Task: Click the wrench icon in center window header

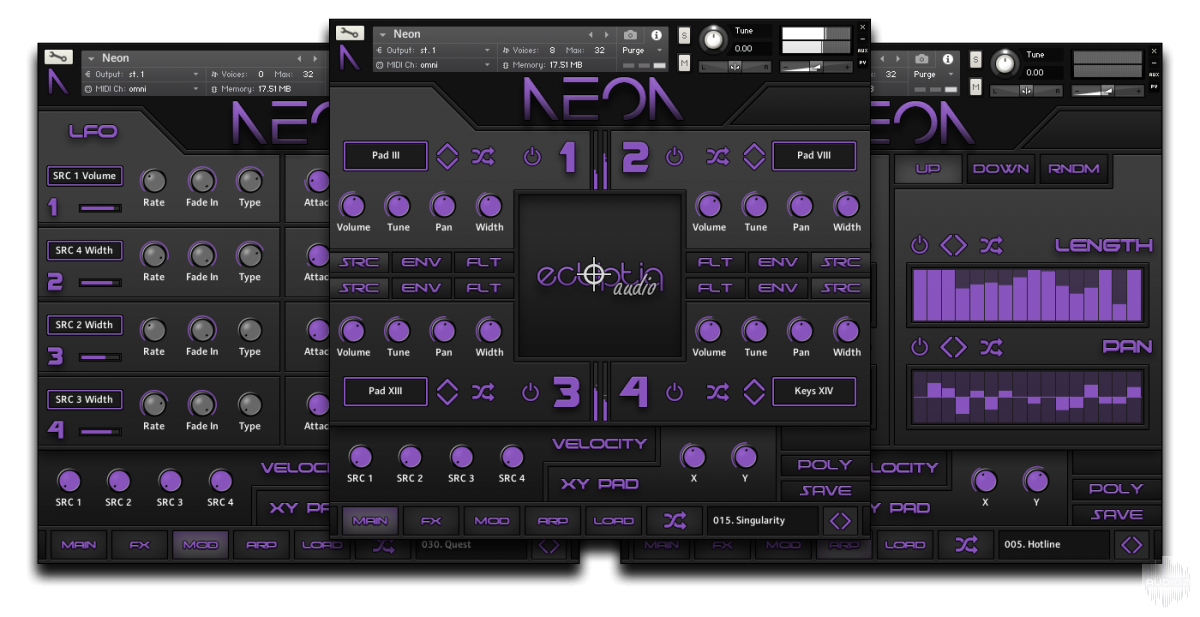Action: (x=349, y=32)
